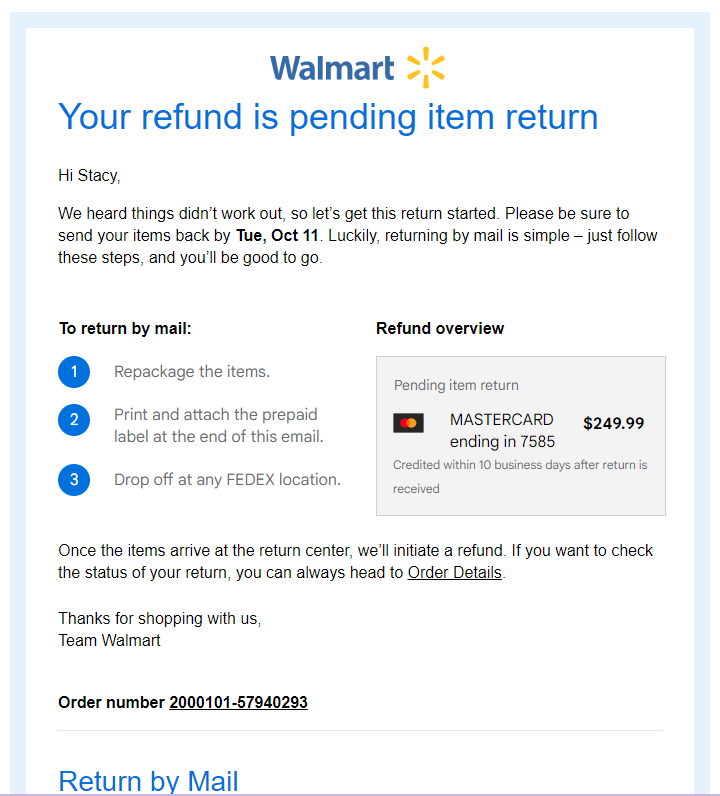Screen dimensions: 720x796
Task: Click the 'Your refund is pending item return' heading
Action: pos(328,118)
